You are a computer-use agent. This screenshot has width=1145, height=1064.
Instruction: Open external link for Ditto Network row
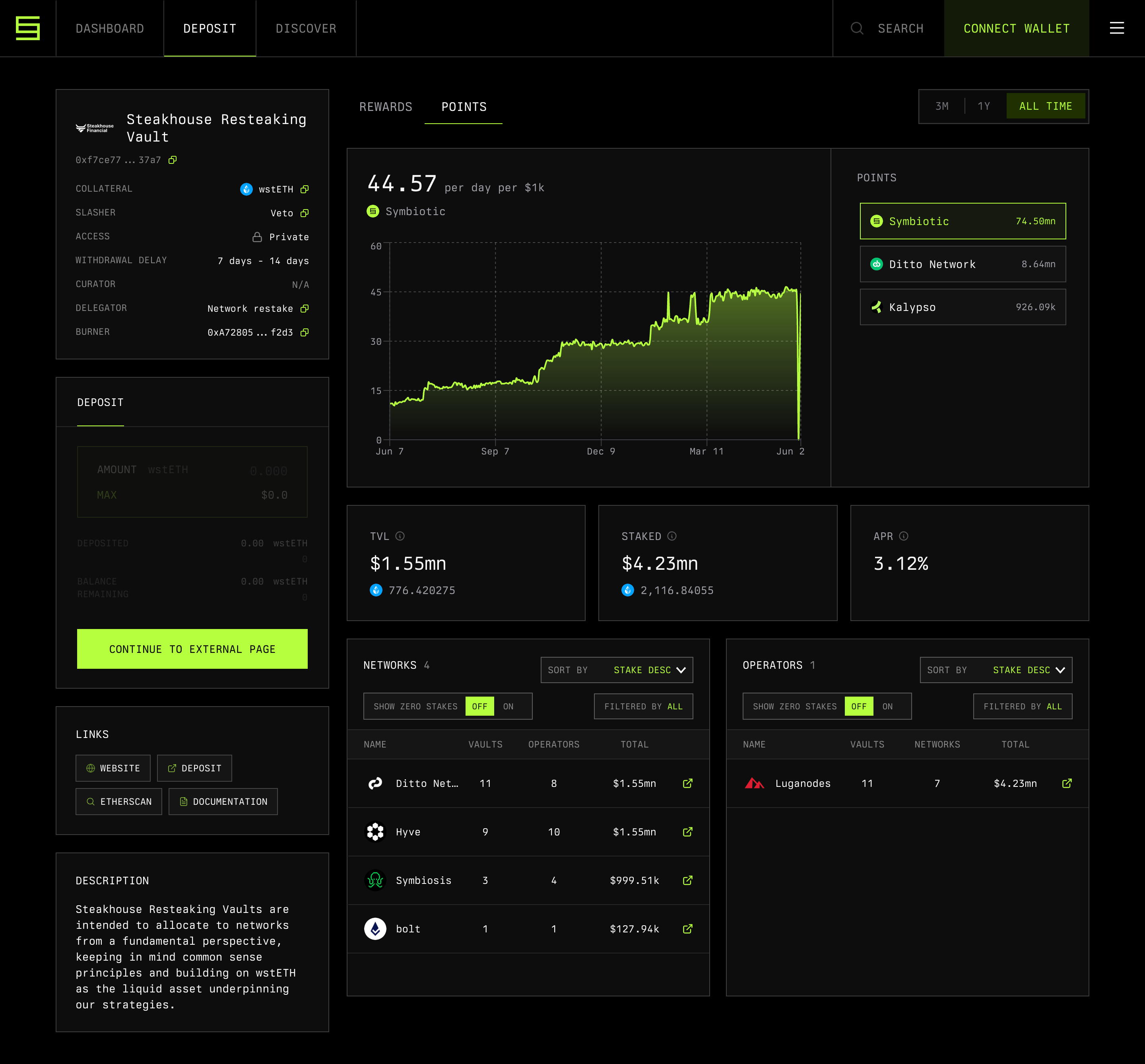(687, 783)
